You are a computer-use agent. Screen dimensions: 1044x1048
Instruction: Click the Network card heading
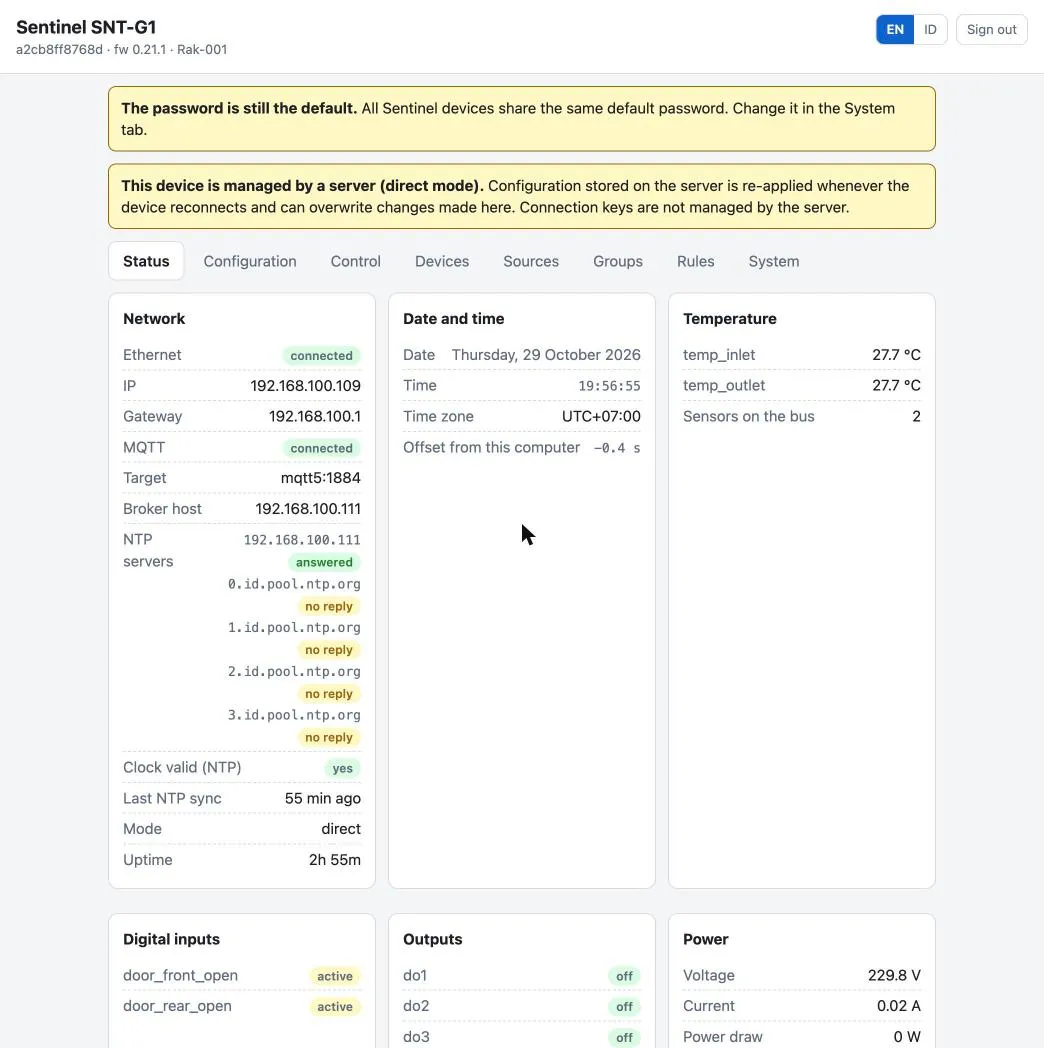point(154,319)
